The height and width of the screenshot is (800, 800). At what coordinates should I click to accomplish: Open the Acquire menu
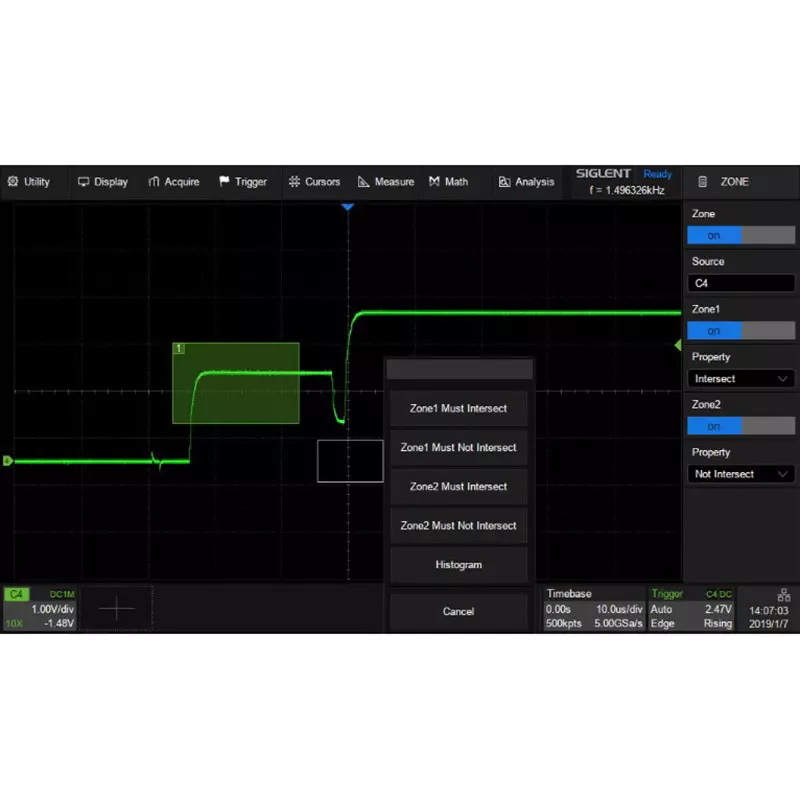(173, 182)
